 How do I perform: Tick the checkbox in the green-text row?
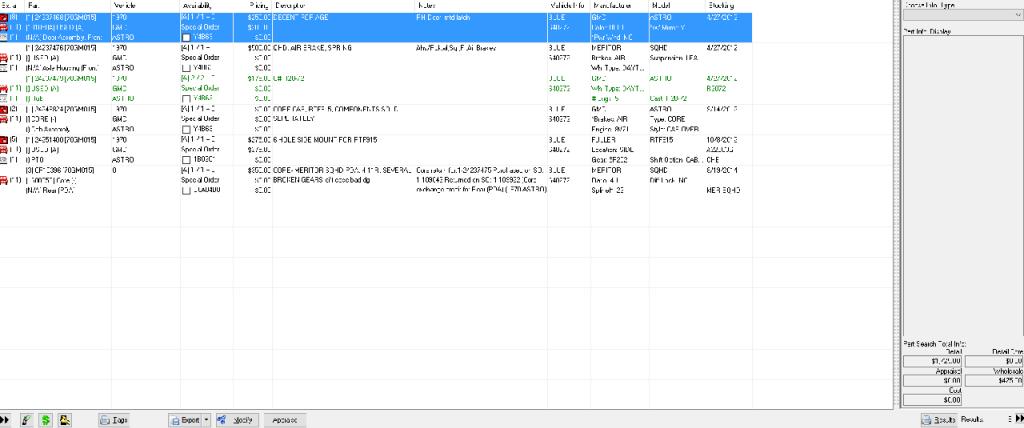185,98
